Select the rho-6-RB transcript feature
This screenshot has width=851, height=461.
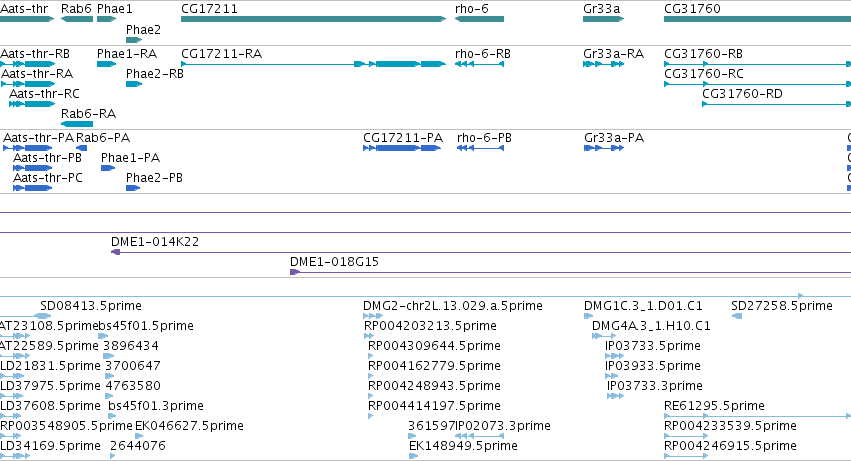pos(479,64)
